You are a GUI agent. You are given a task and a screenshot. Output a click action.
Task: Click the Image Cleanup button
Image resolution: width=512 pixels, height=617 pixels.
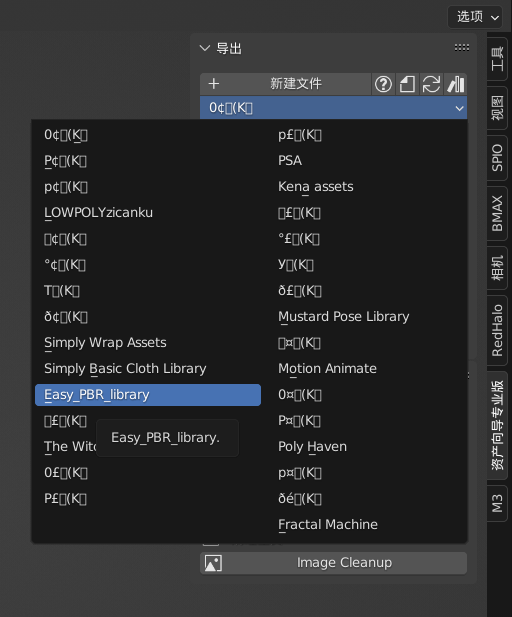tap(333, 563)
